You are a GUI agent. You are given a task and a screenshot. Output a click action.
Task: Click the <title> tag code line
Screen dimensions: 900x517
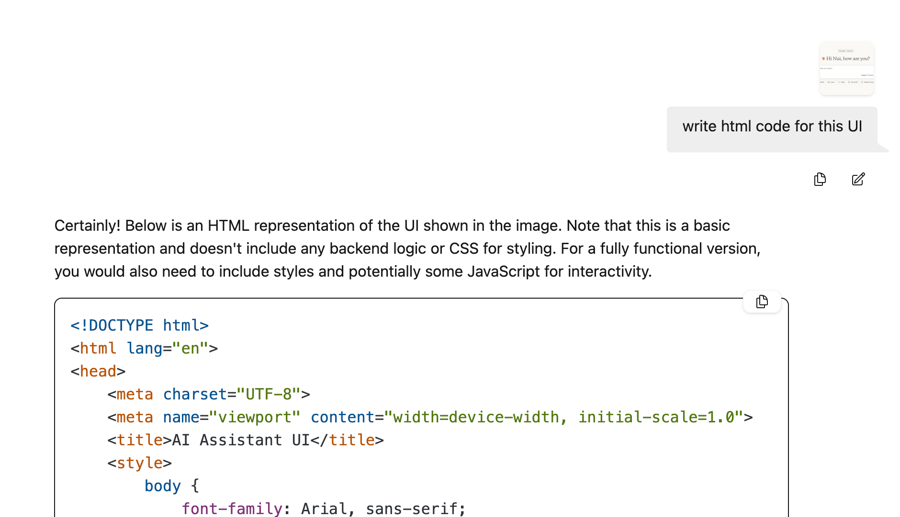click(245, 440)
